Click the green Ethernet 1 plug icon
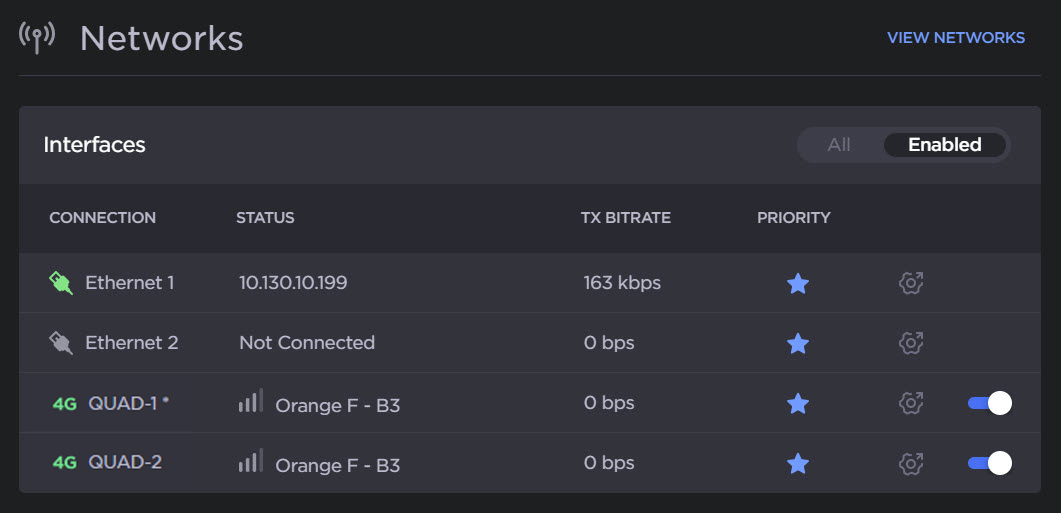1061x513 pixels. pos(62,284)
